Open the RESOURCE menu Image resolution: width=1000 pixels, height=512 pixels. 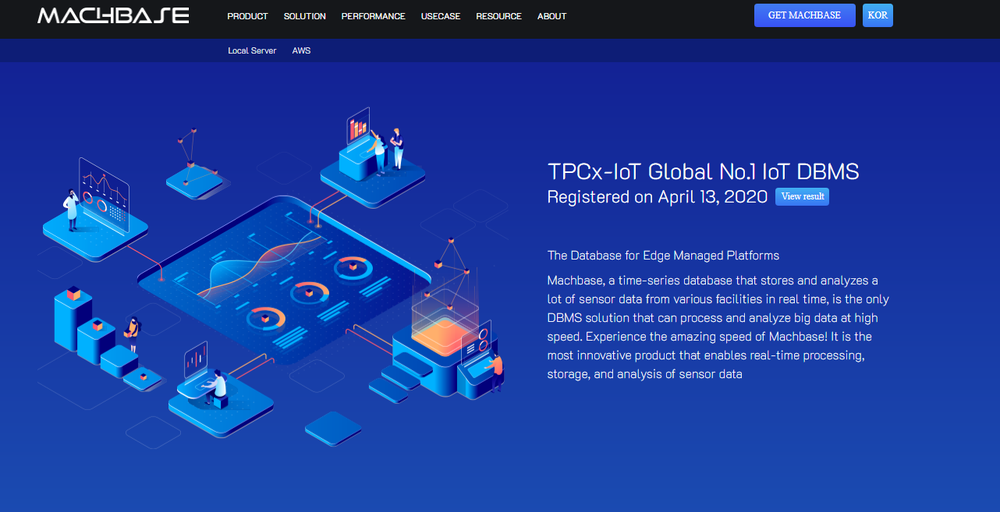[499, 17]
